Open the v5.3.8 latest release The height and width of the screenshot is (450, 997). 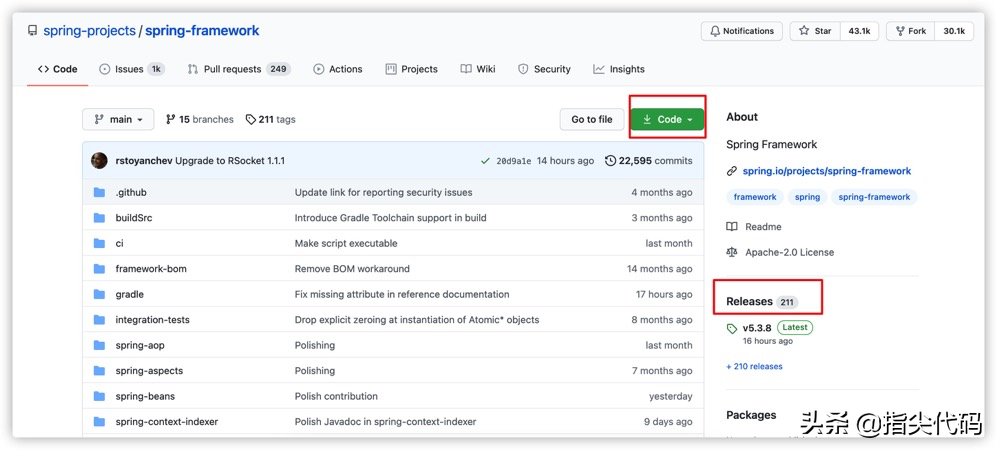coord(757,329)
